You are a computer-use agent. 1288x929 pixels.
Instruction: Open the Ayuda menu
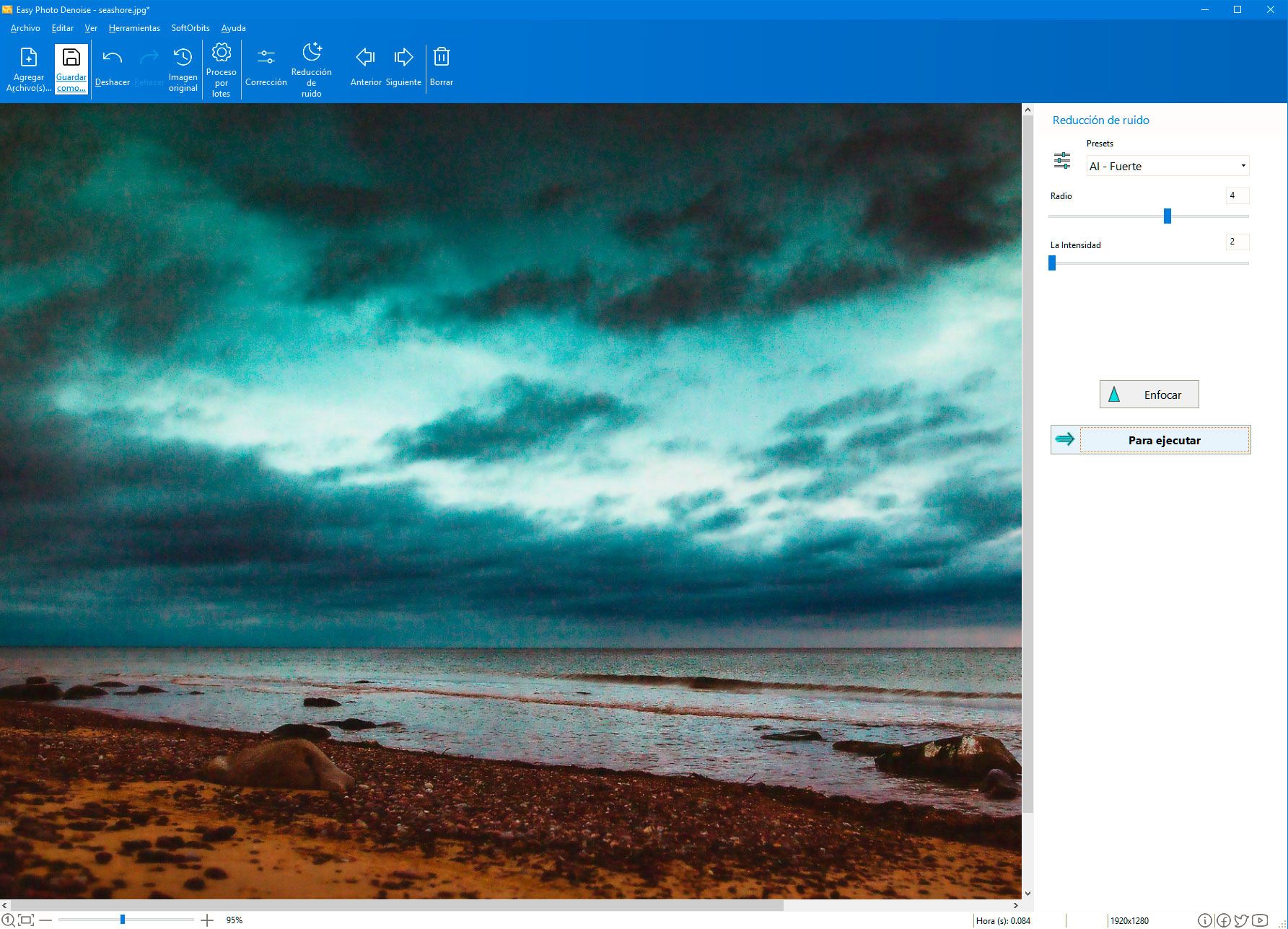(233, 28)
